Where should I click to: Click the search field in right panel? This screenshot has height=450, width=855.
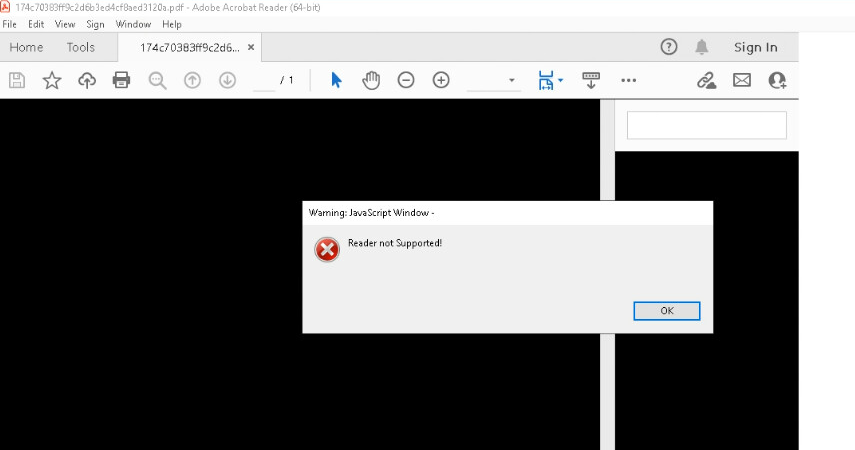click(x=706, y=125)
